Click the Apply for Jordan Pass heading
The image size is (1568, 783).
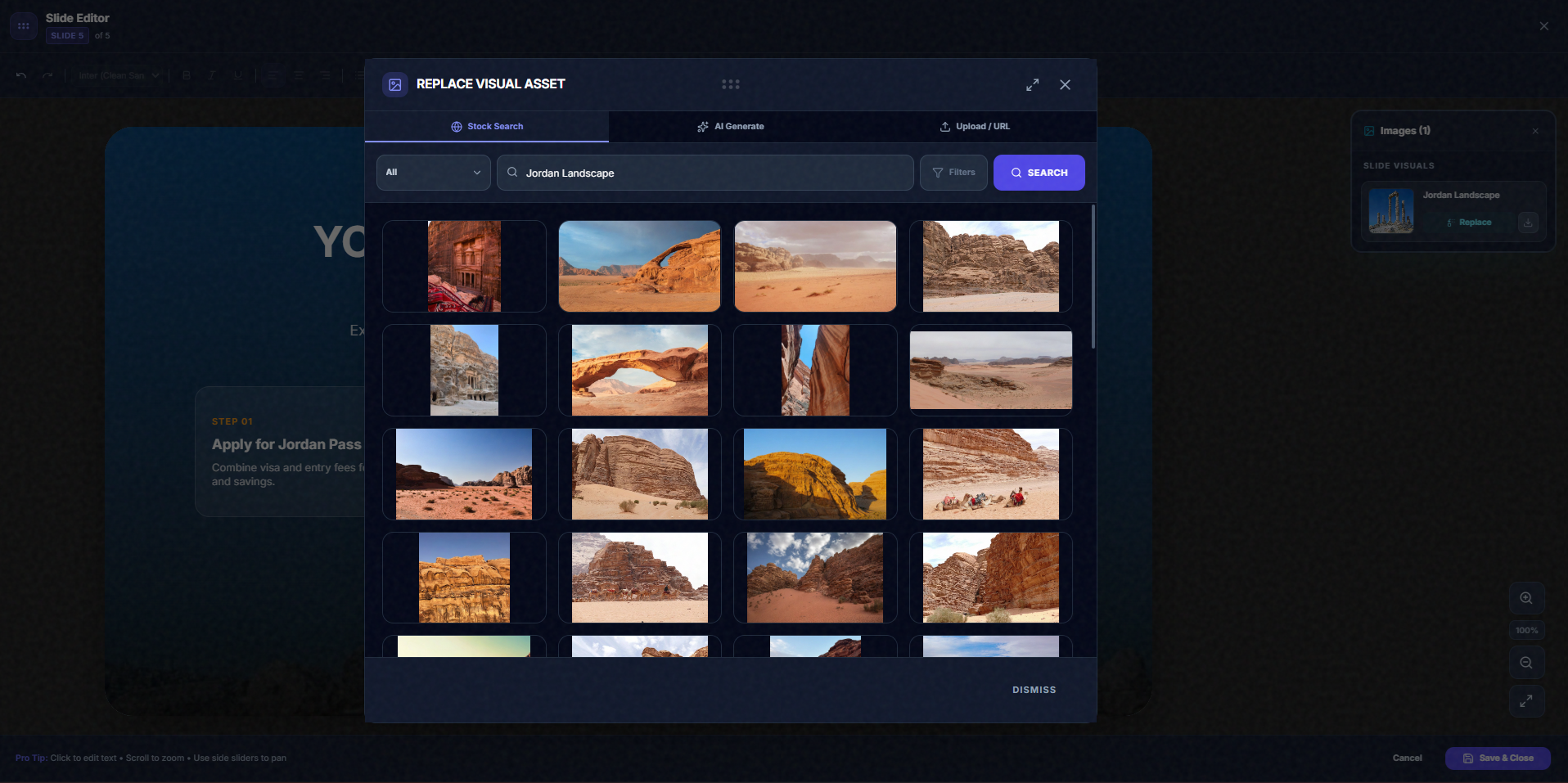tap(286, 444)
